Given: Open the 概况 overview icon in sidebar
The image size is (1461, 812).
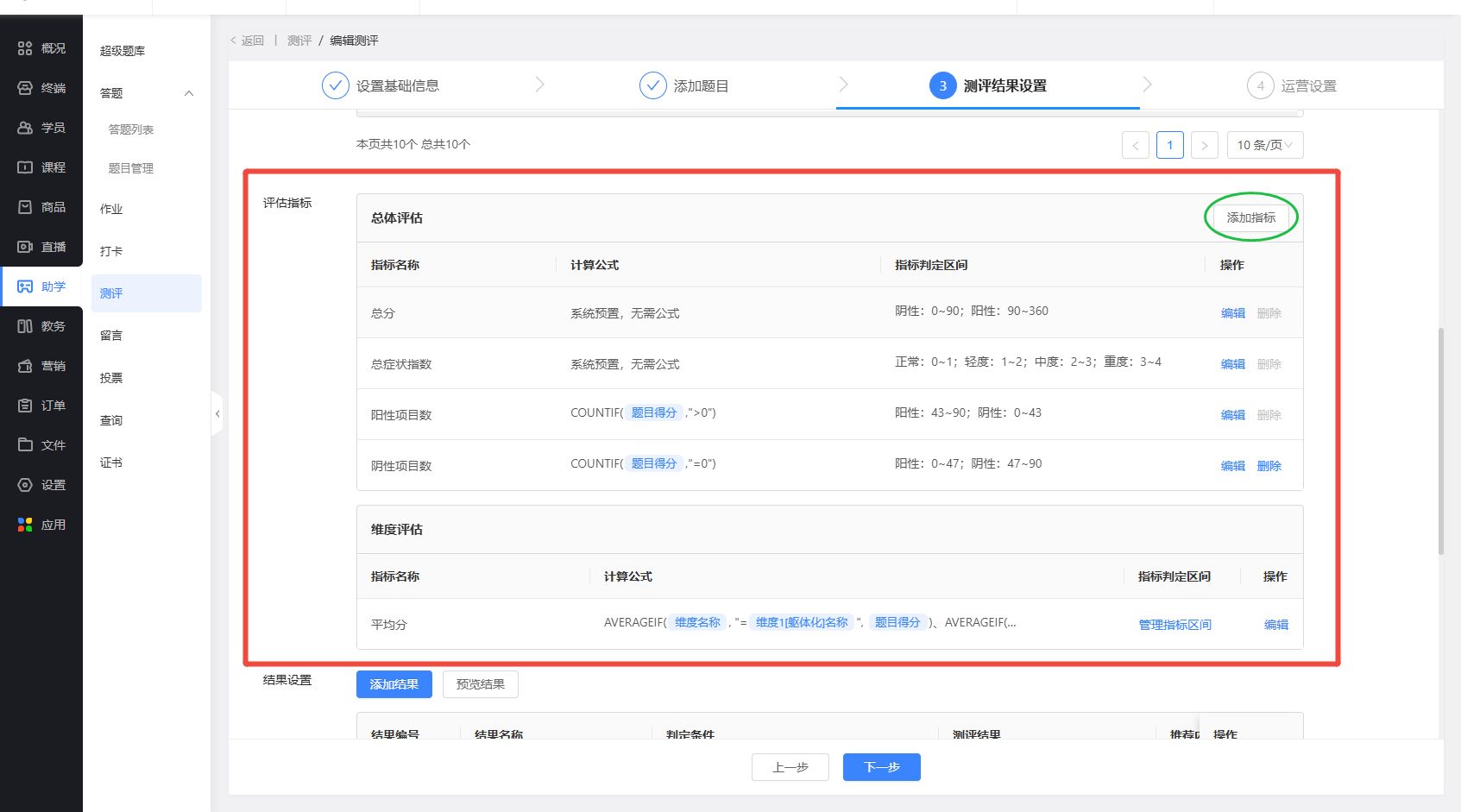Looking at the screenshot, I should (x=25, y=48).
